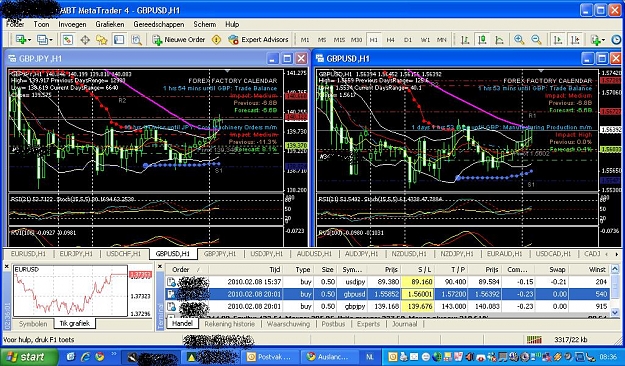Open the Postbus terminal tab

coord(333,324)
